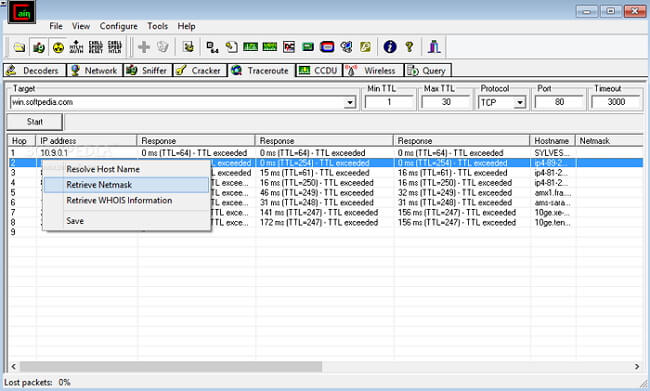650x391 pixels.
Task: Open the Tools menu
Action: pyautogui.click(x=158, y=26)
